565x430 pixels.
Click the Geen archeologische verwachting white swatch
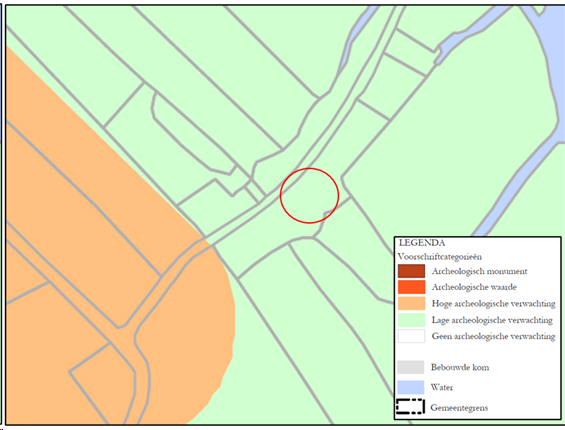click(x=411, y=336)
